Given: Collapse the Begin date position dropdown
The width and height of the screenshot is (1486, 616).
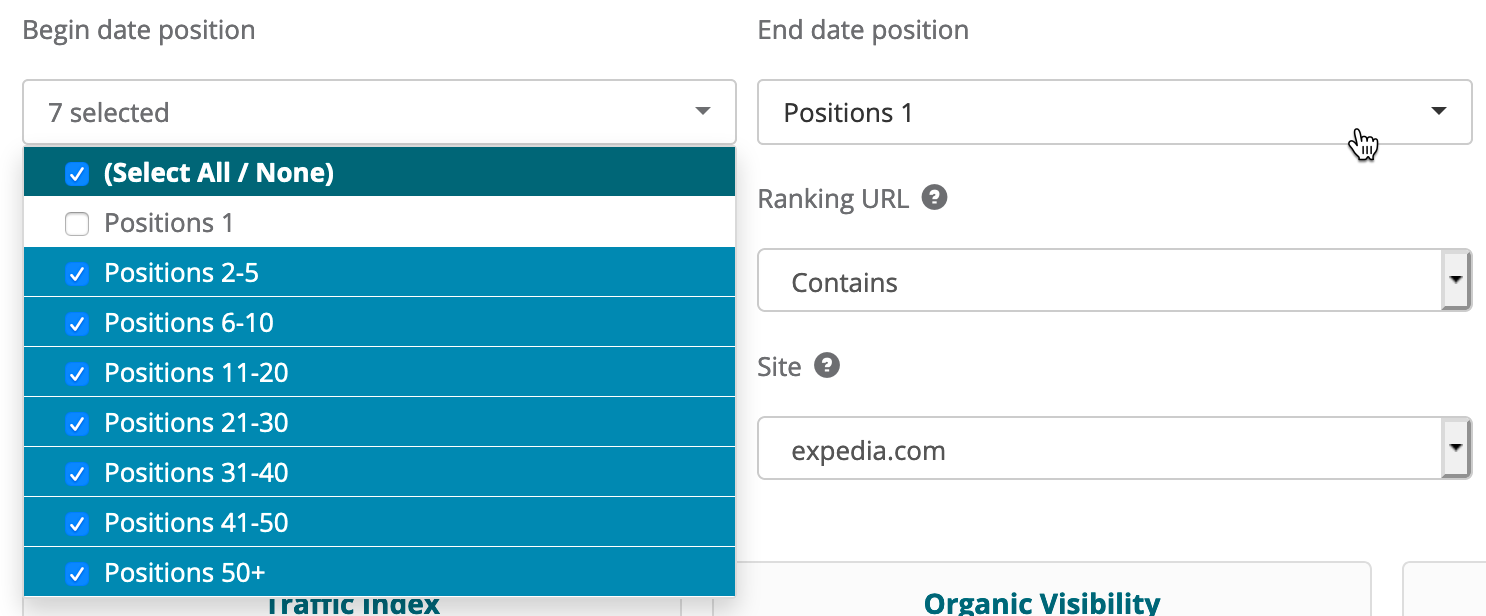Looking at the screenshot, I should pos(702,112).
